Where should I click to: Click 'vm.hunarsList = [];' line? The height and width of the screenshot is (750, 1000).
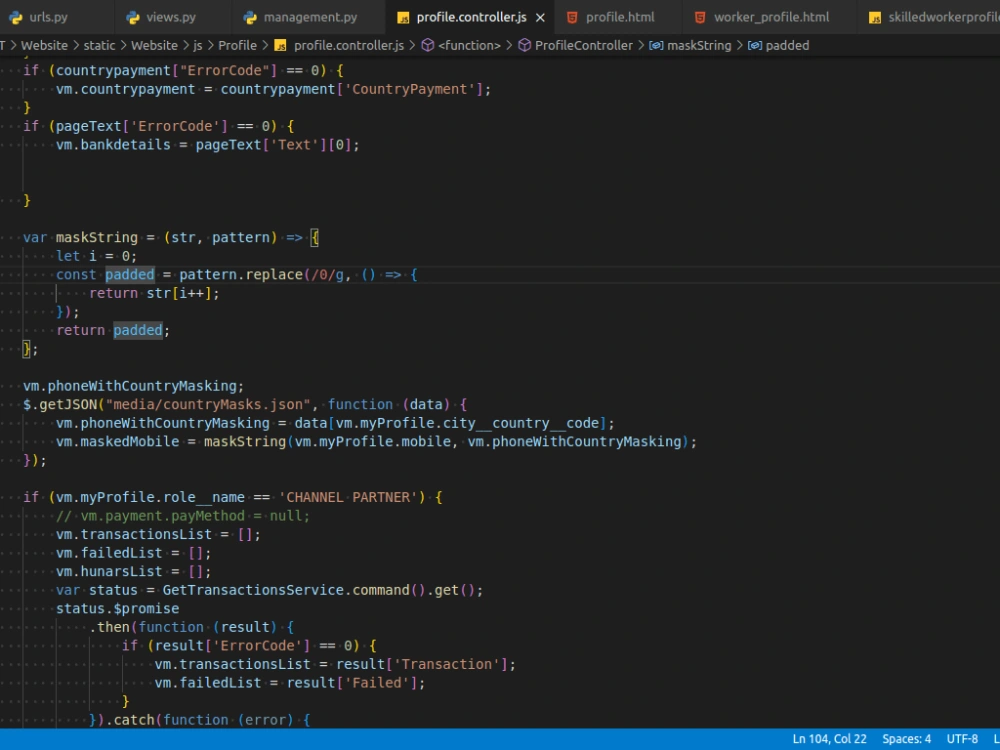[x=133, y=571]
